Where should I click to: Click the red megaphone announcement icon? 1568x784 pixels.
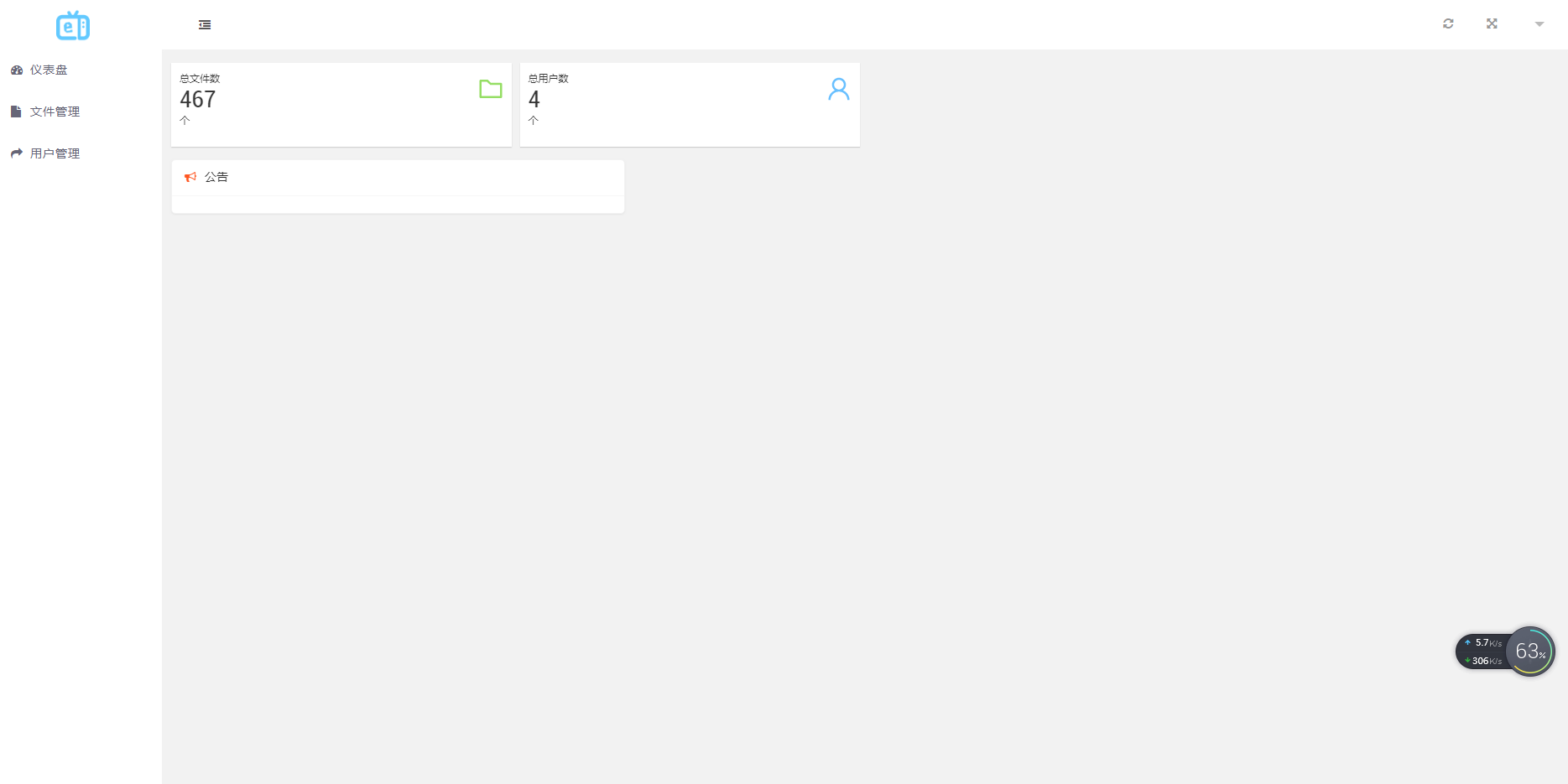190,177
